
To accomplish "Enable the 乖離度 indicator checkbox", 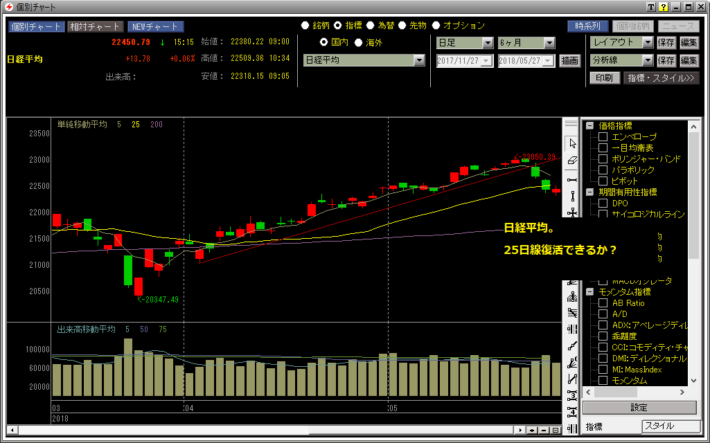I will point(603,336).
